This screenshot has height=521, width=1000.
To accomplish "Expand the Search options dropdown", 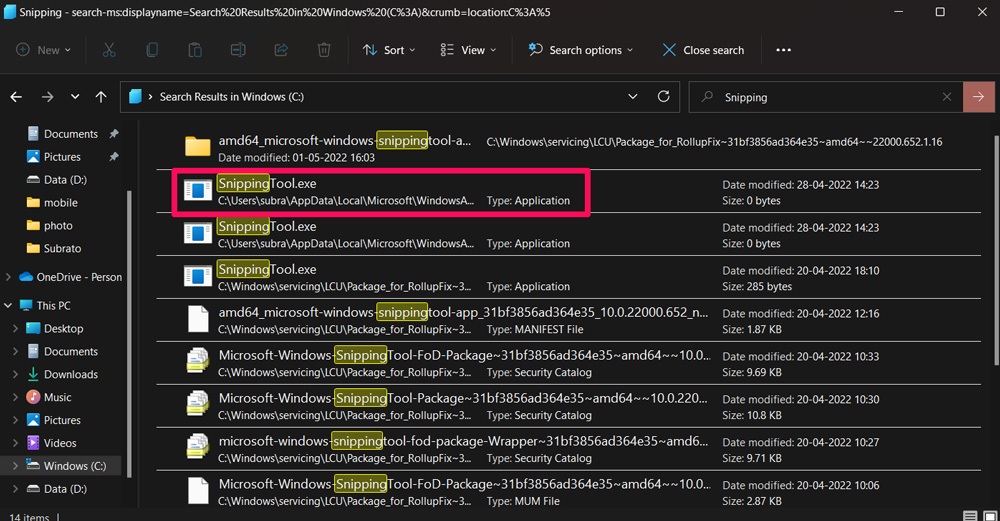I will (x=581, y=50).
